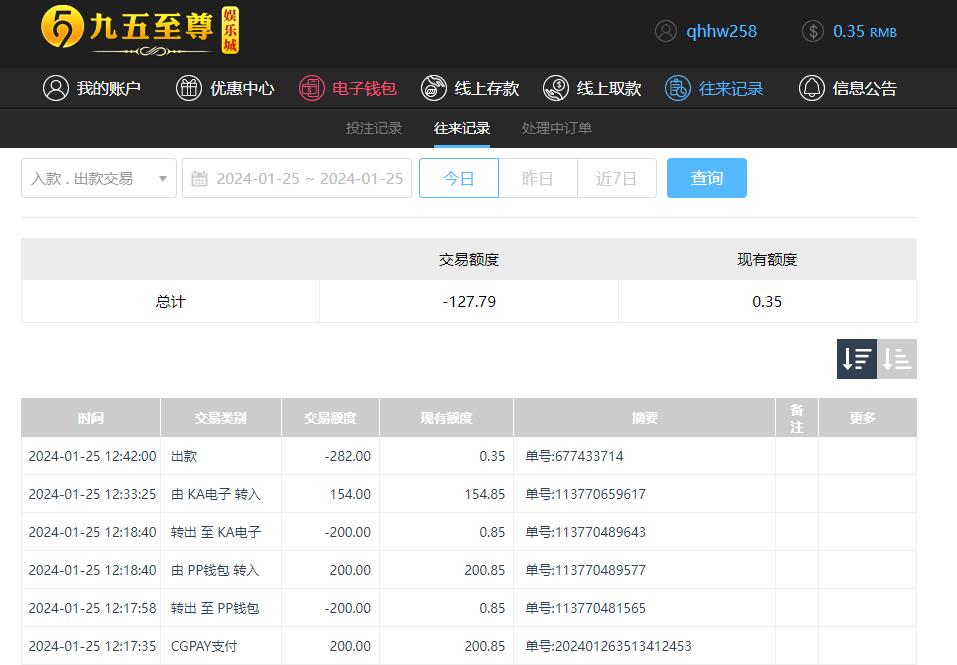This screenshot has width=957, height=665.
Task: Click the timestamp 2024-01-25 12:33:25
Action: coord(92,494)
